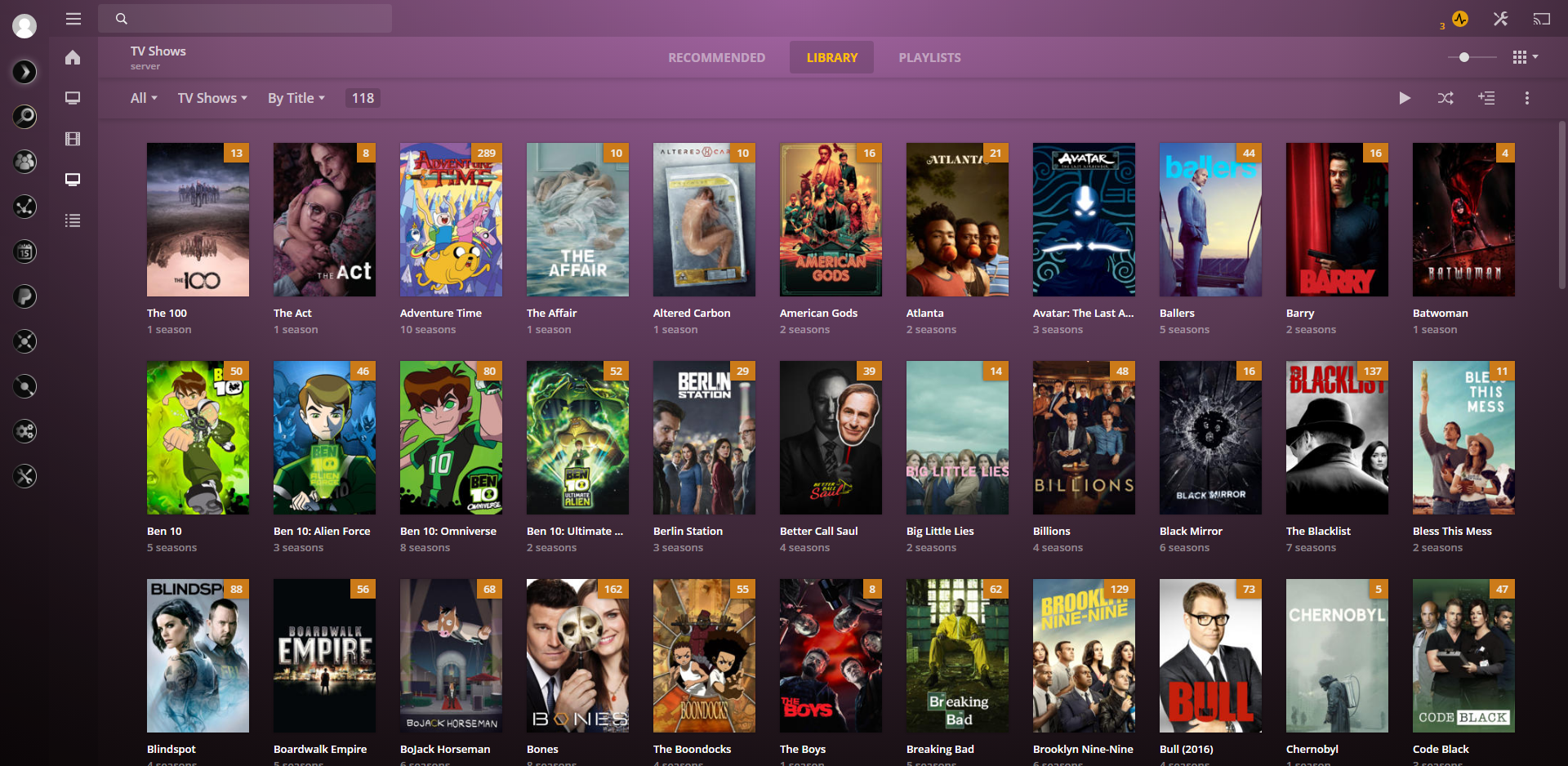Click the Big Little Lies title link

coord(940,531)
